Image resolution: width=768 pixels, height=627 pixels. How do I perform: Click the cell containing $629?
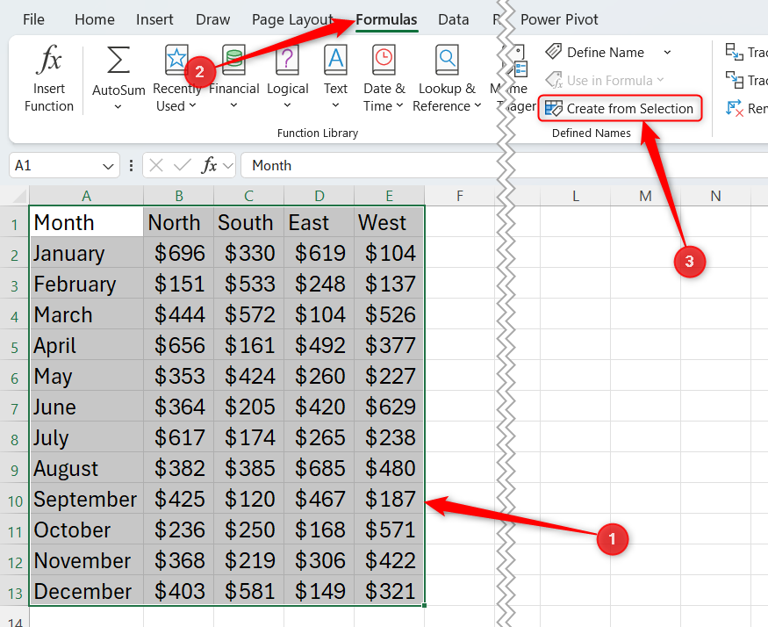click(x=389, y=407)
